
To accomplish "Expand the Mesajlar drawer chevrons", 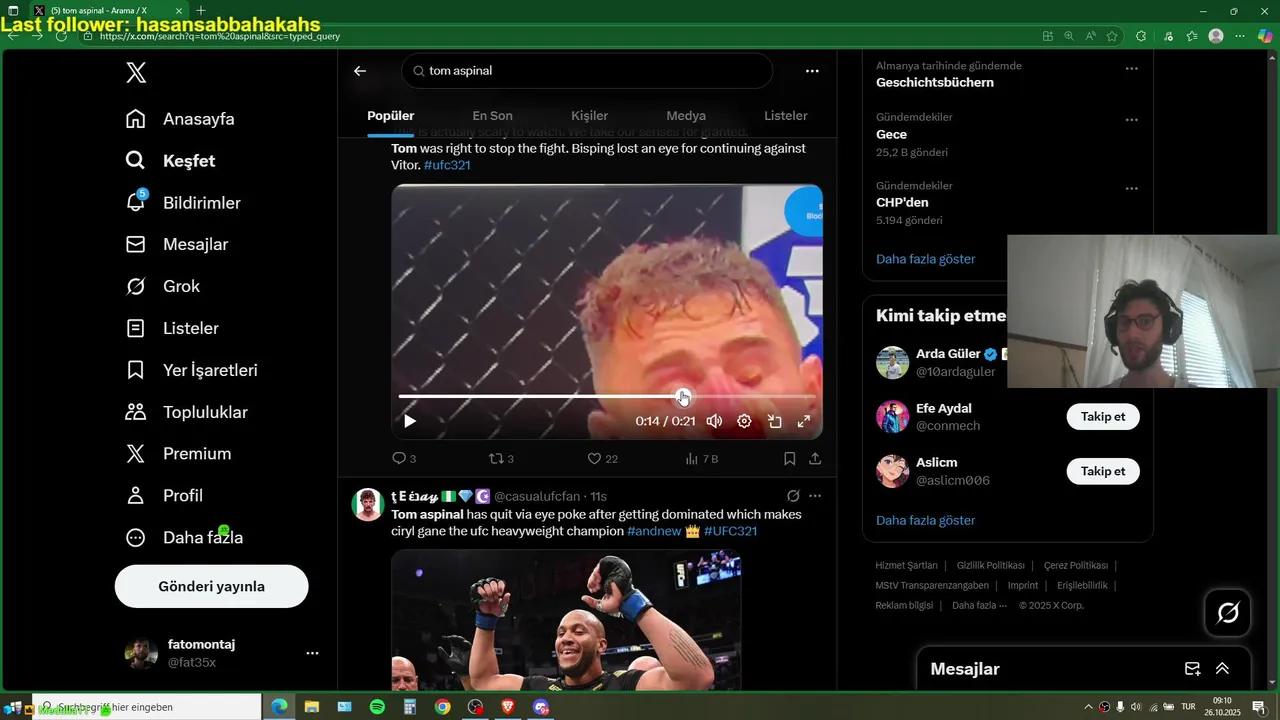I will (x=1222, y=669).
